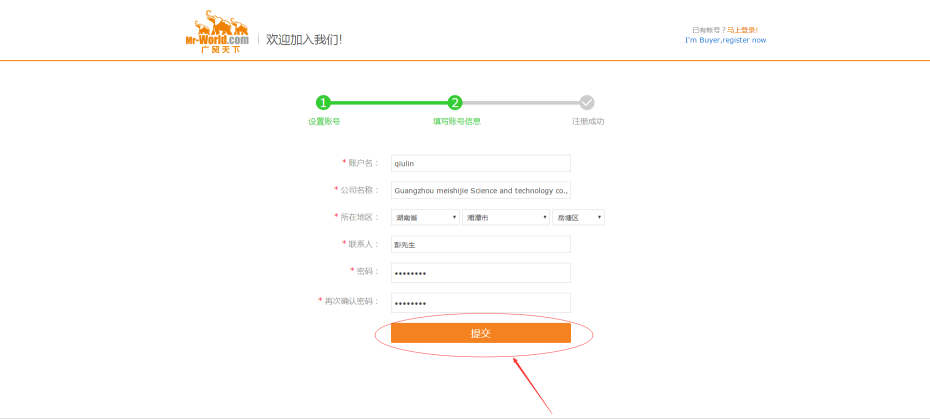The image size is (930, 419).
Task: Click the 设置账号 step label
Action: coord(324,121)
